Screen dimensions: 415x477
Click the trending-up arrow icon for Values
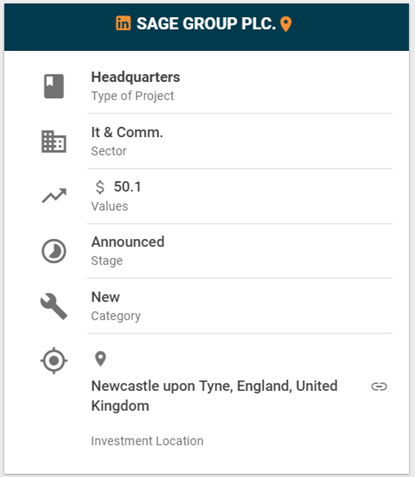click(x=54, y=196)
